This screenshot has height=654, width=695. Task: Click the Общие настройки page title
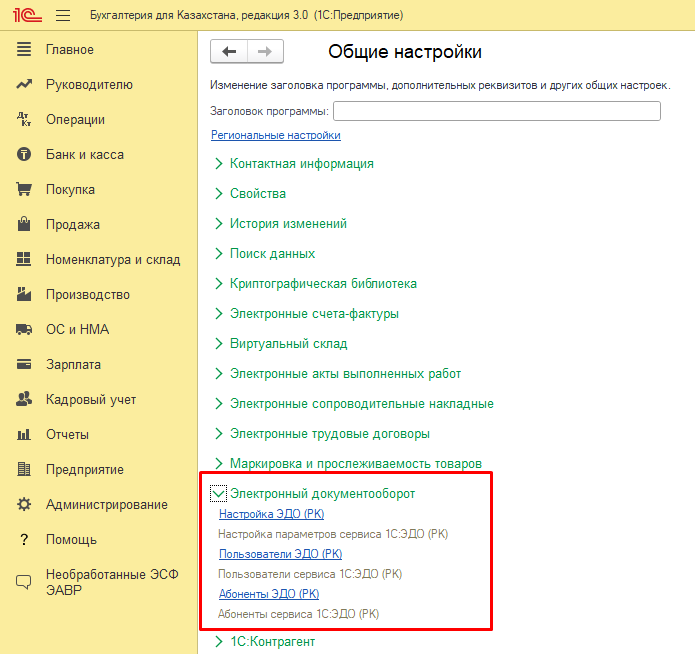coord(405,51)
